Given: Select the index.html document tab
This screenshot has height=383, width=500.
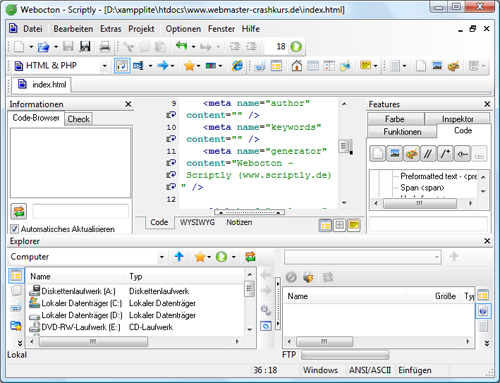Looking at the screenshot, I should pyautogui.click(x=42, y=85).
